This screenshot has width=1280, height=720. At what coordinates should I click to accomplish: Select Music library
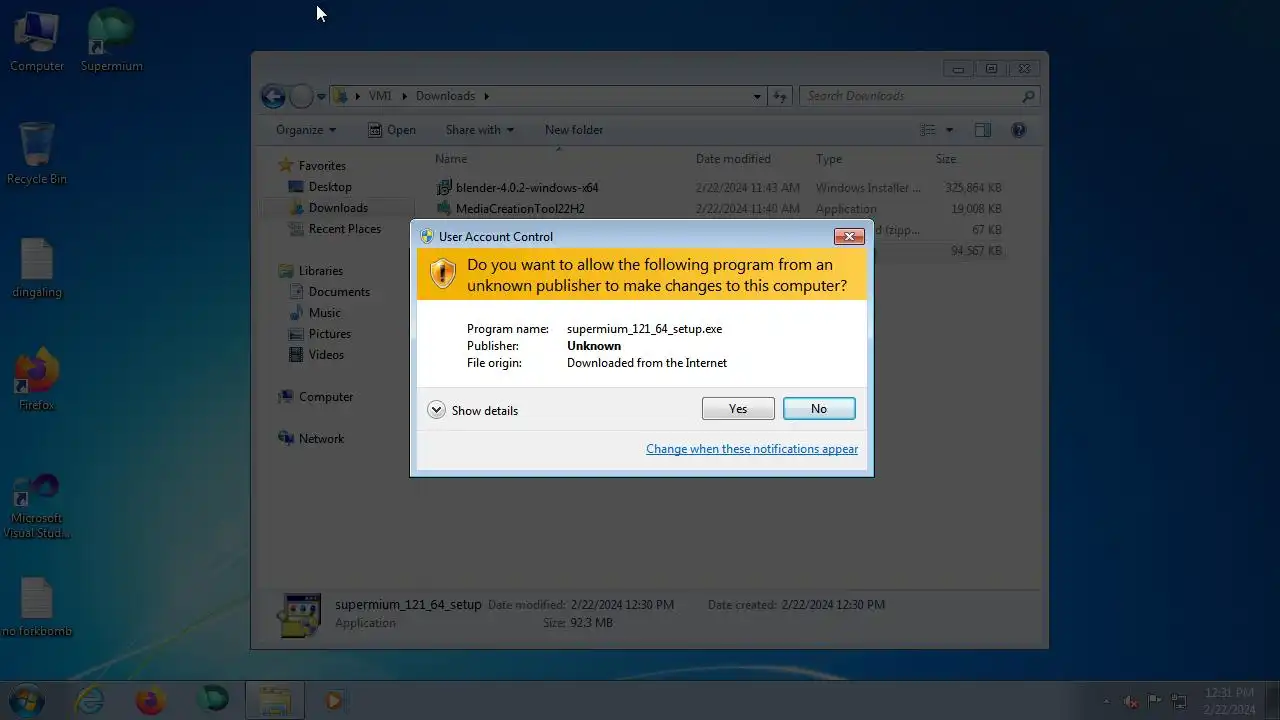coord(324,313)
